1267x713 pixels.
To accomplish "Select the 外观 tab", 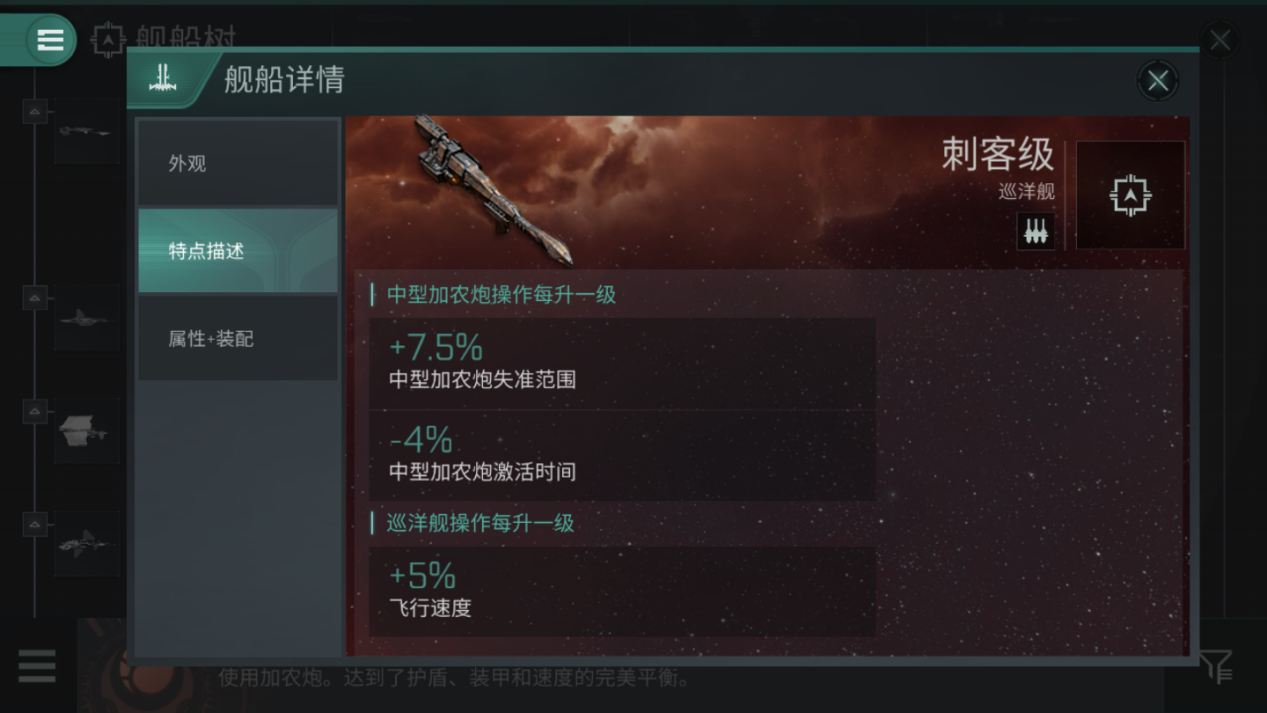I will click(x=238, y=163).
